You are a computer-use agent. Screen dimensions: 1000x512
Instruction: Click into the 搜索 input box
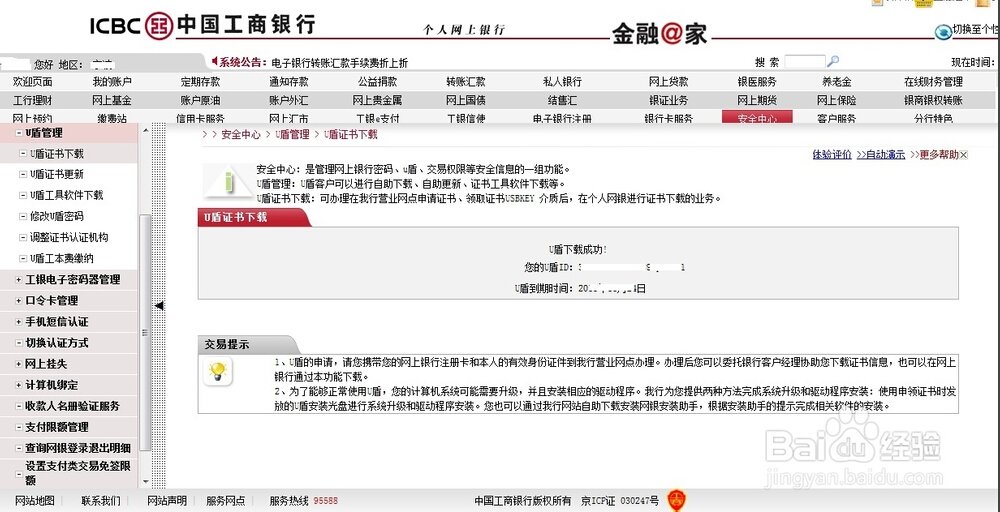click(805, 62)
